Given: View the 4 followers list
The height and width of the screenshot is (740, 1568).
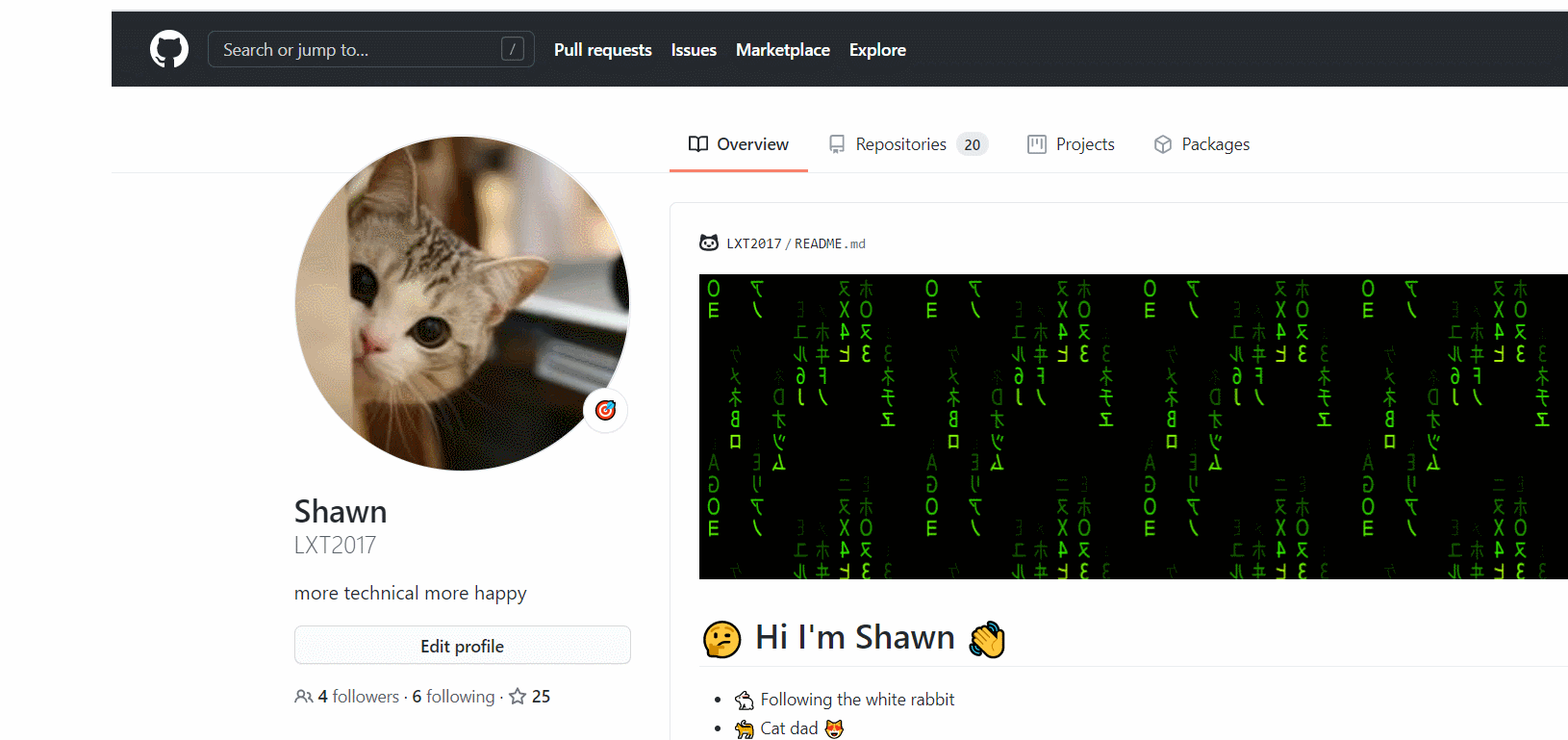Looking at the screenshot, I should click(x=358, y=697).
